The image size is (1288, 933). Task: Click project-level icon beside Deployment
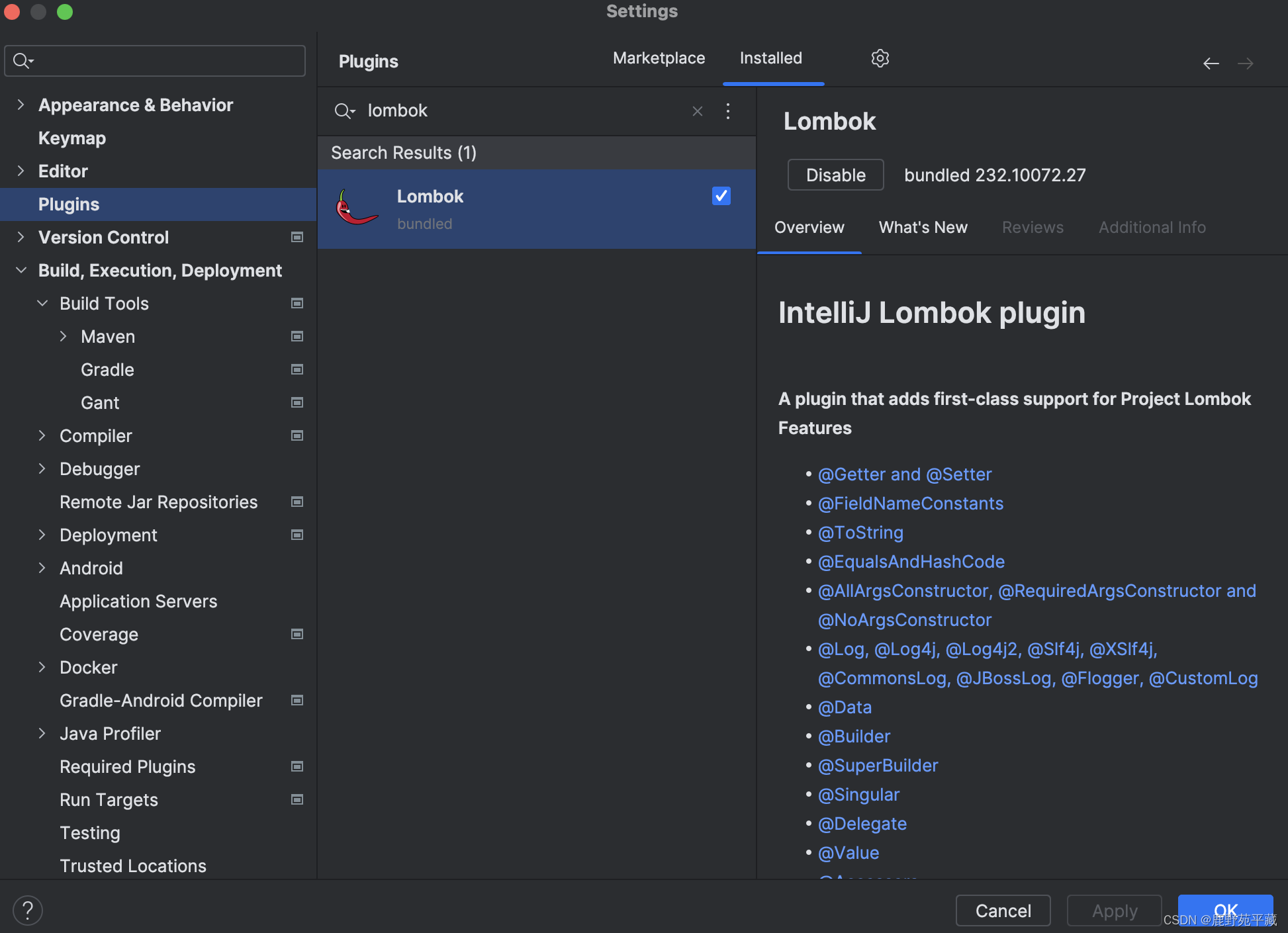pyautogui.click(x=297, y=535)
